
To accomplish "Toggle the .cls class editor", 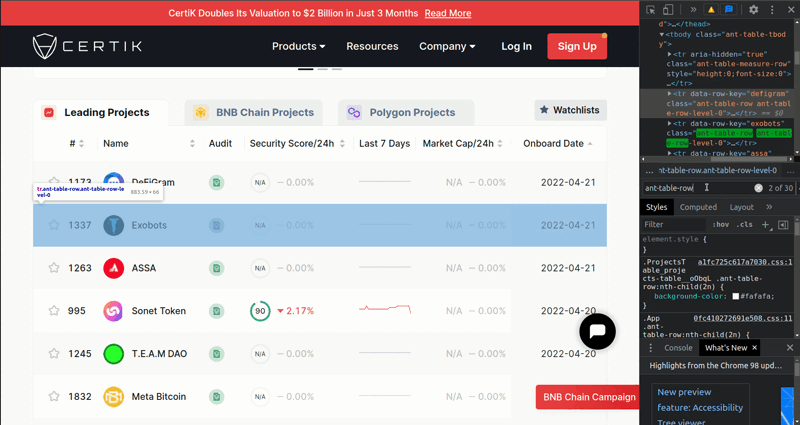I will click(x=745, y=224).
